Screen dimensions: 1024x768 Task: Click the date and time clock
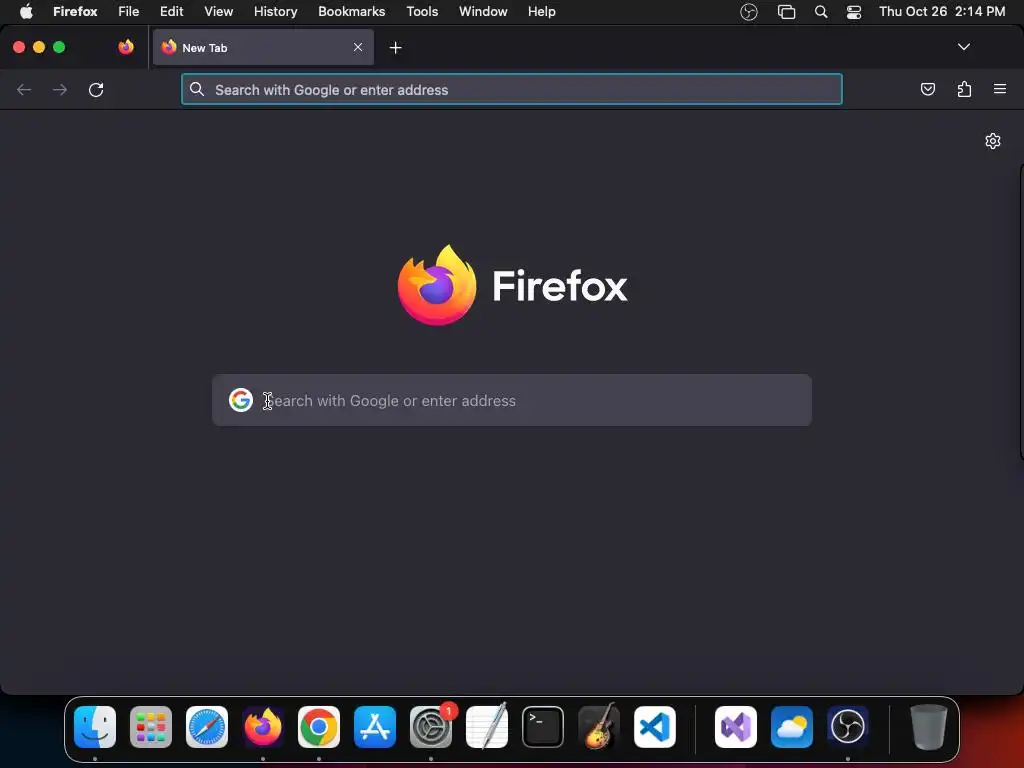(942, 11)
